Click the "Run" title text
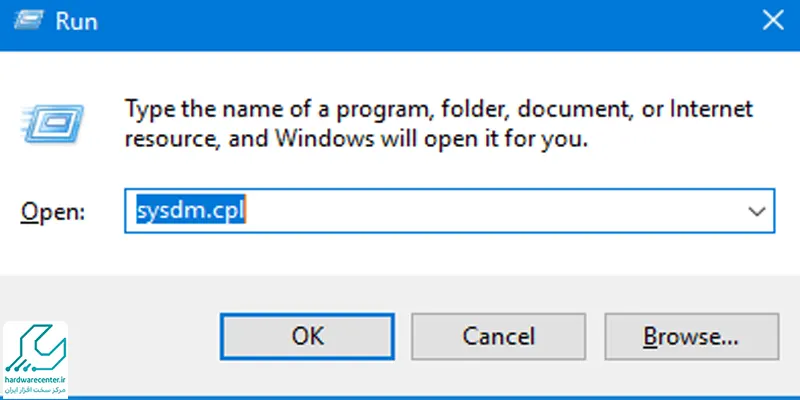This screenshot has width=800, height=400. pyautogui.click(x=77, y=20)
